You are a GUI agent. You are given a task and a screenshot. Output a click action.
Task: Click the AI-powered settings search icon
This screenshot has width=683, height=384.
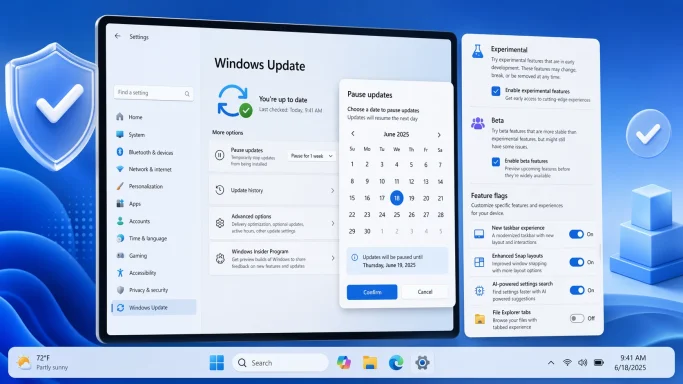click(480, 290)
